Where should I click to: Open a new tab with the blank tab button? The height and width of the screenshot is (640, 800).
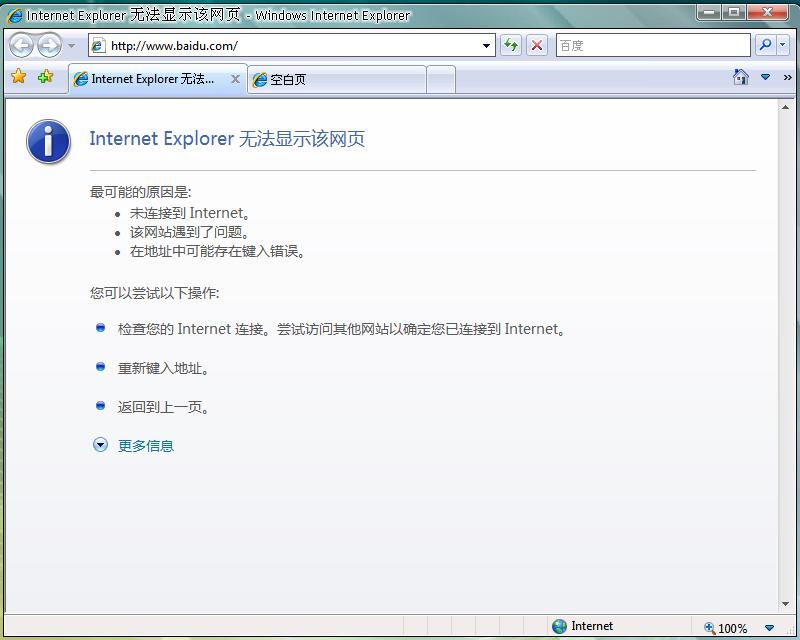441,80
